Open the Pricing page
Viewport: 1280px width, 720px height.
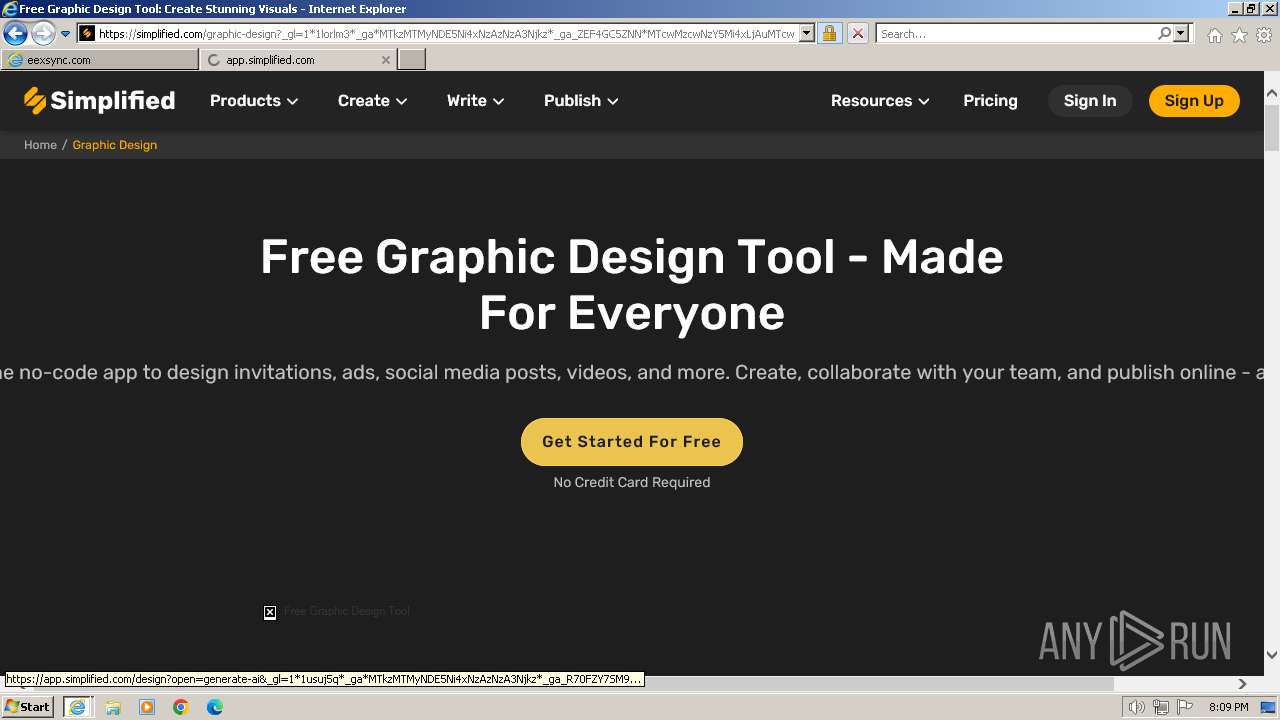pyautogui.click(x=990, y=101)
